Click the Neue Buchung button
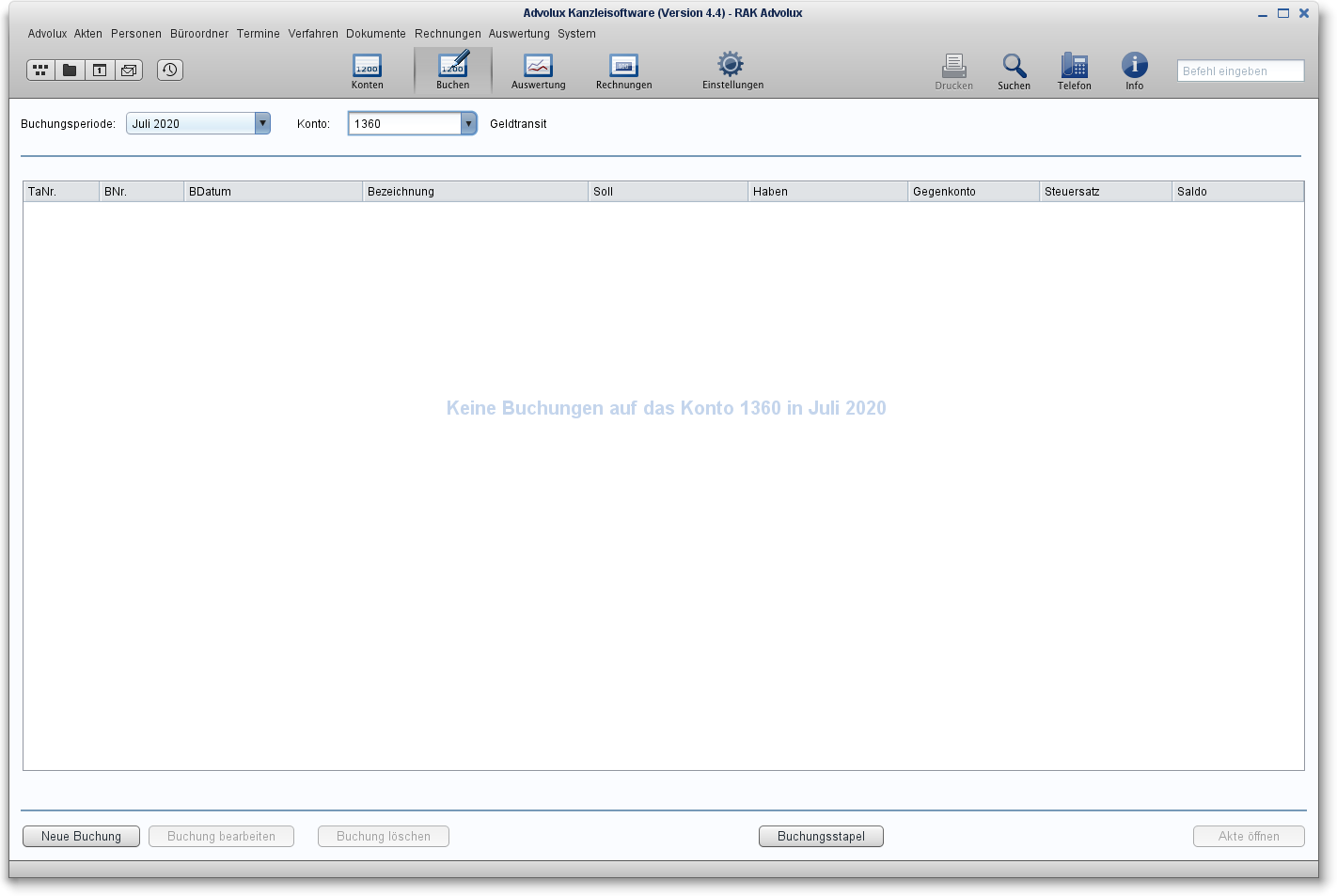 click(x=81, y=836)
